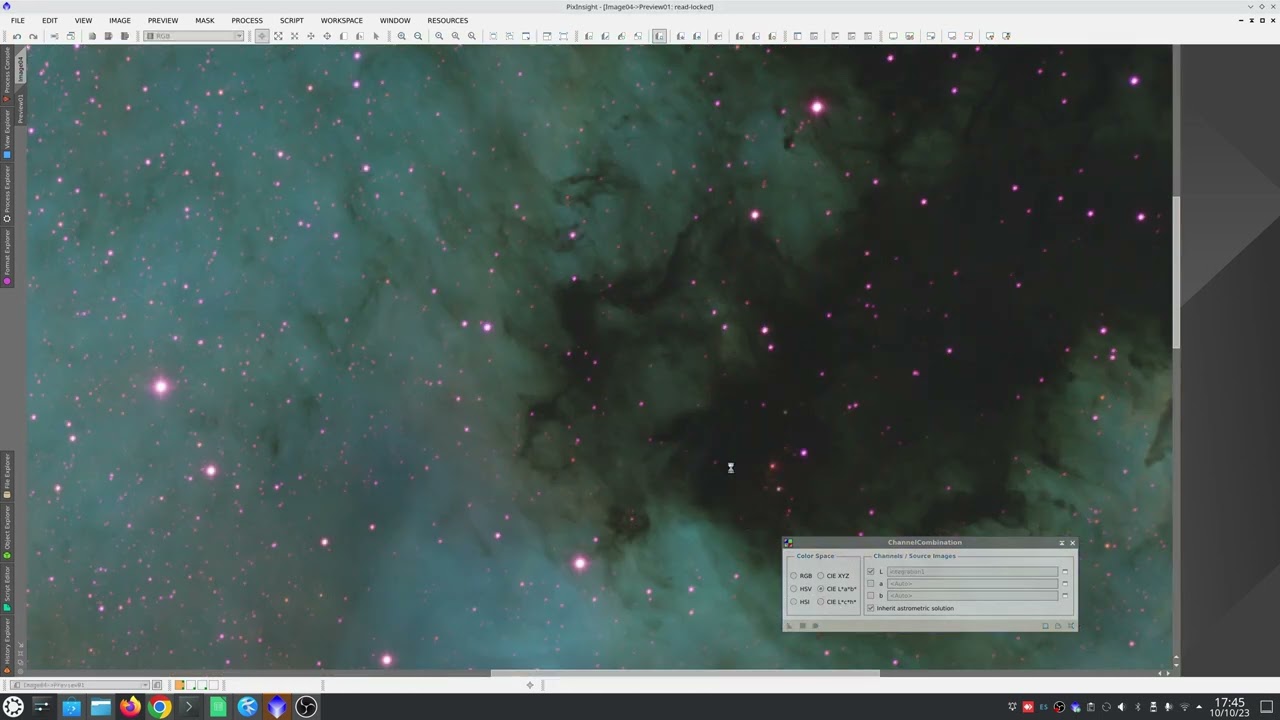Open the EDIT menu
Viewport: 1280px width, 720px height.
pos(50,20)
